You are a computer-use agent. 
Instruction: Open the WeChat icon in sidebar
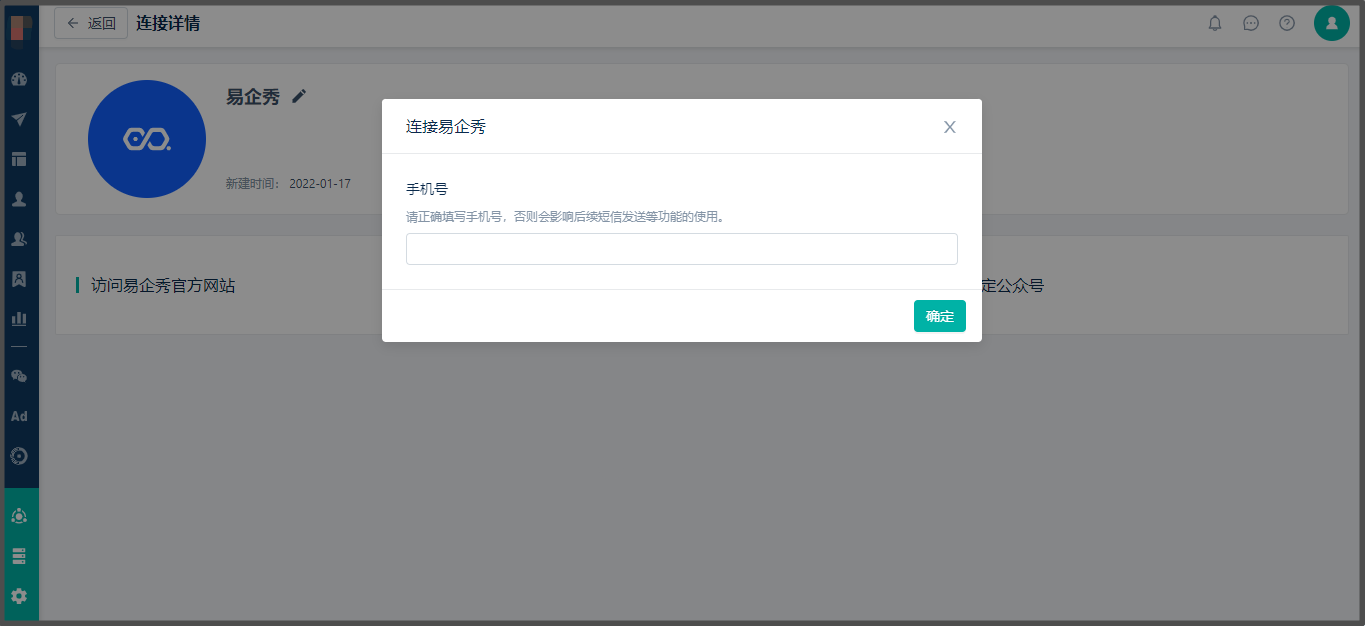coord(19,376)
